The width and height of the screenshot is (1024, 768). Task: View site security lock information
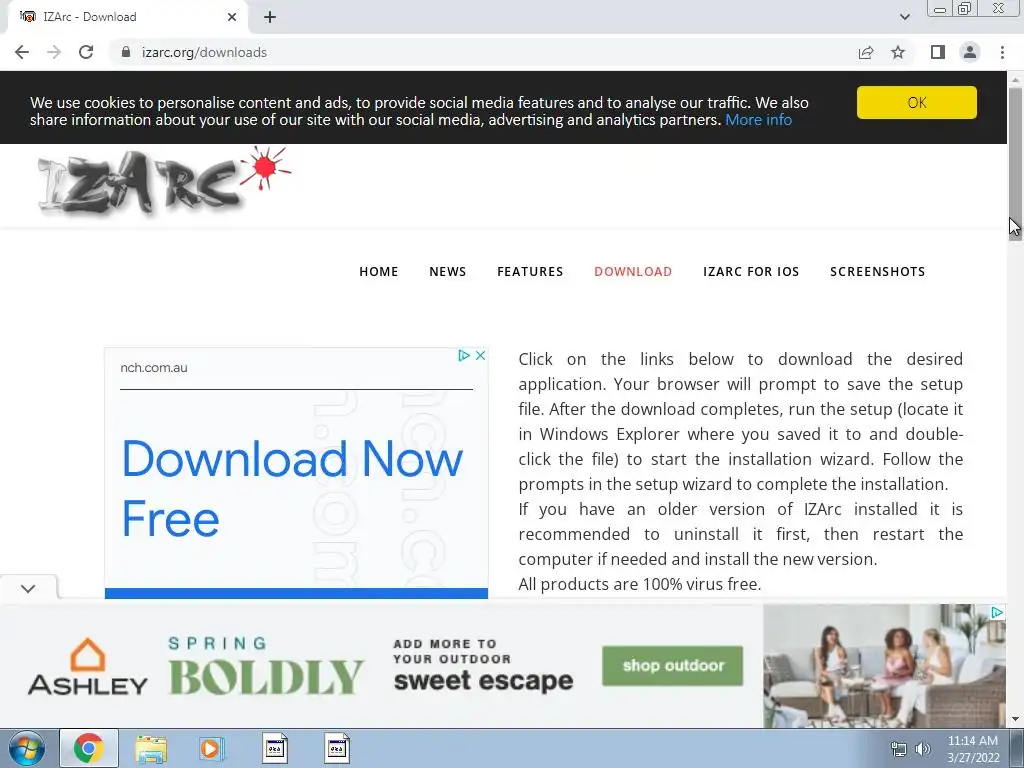click(126, 52)
